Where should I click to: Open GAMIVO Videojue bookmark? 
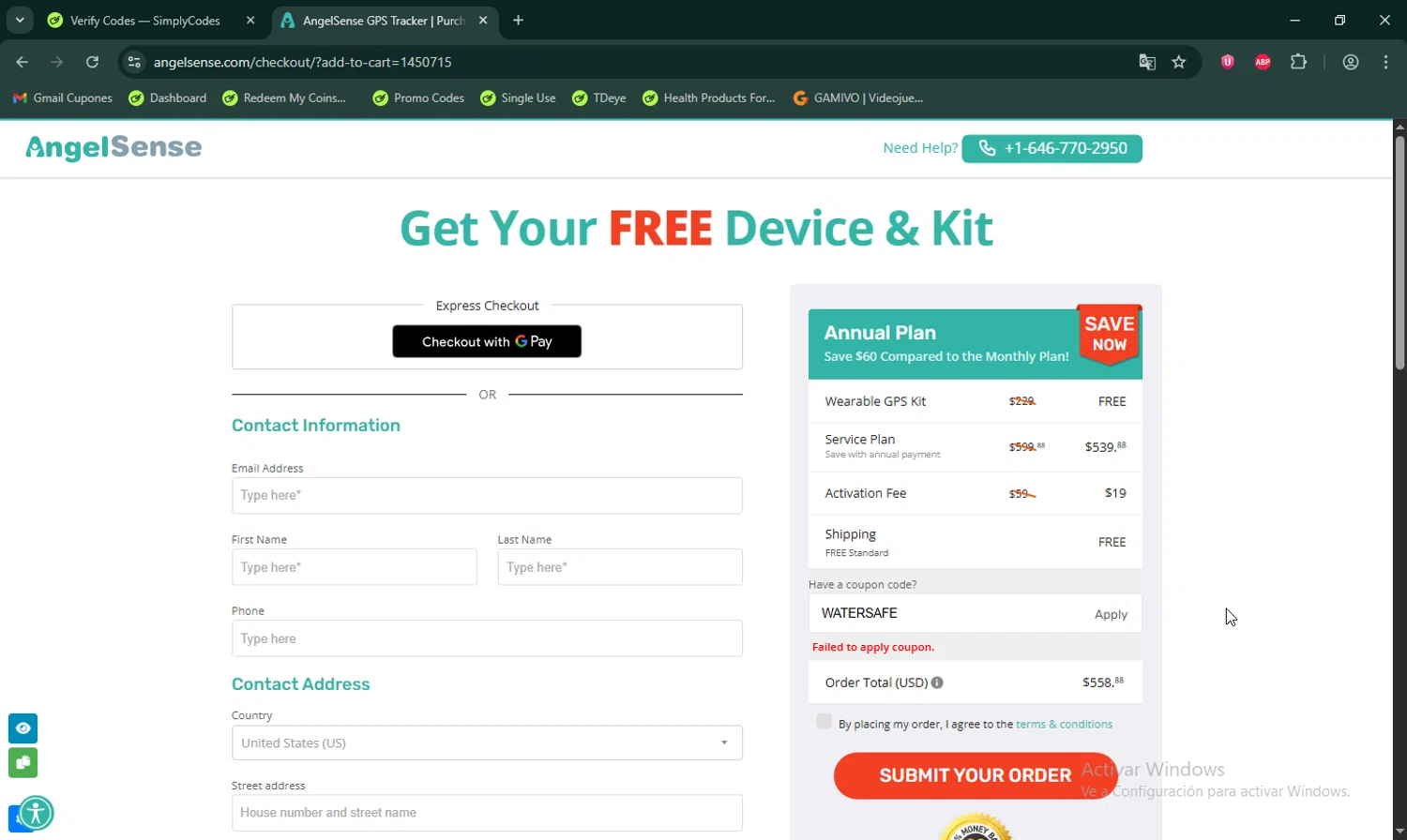858,97
